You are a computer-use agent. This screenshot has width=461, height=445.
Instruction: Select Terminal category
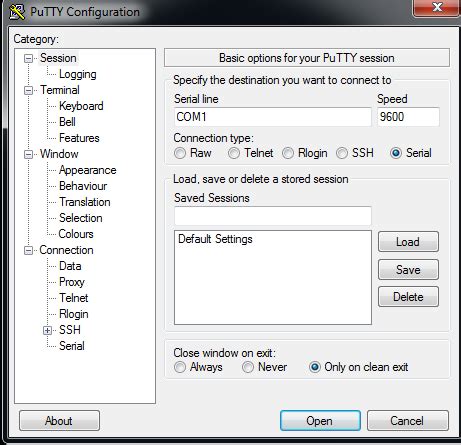tap(60, 90)
